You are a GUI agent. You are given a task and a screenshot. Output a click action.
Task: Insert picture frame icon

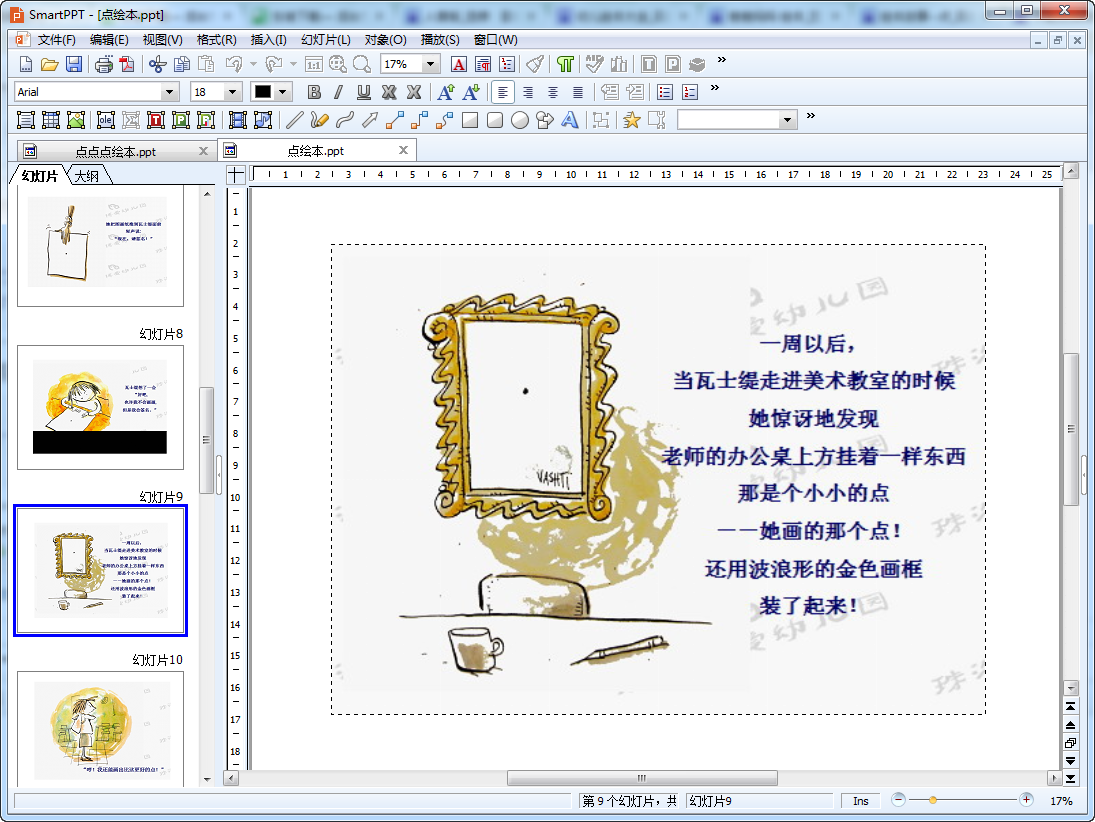point(75,120)
